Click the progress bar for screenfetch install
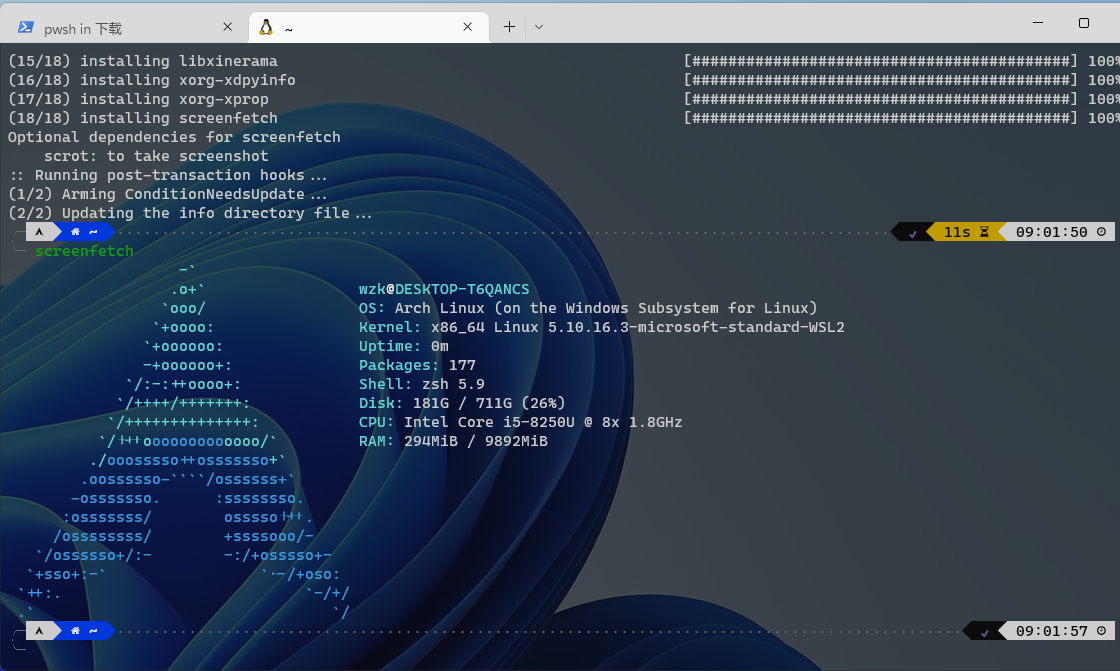The width and height of the screenshot is (1120, 671). pos(880,118)
